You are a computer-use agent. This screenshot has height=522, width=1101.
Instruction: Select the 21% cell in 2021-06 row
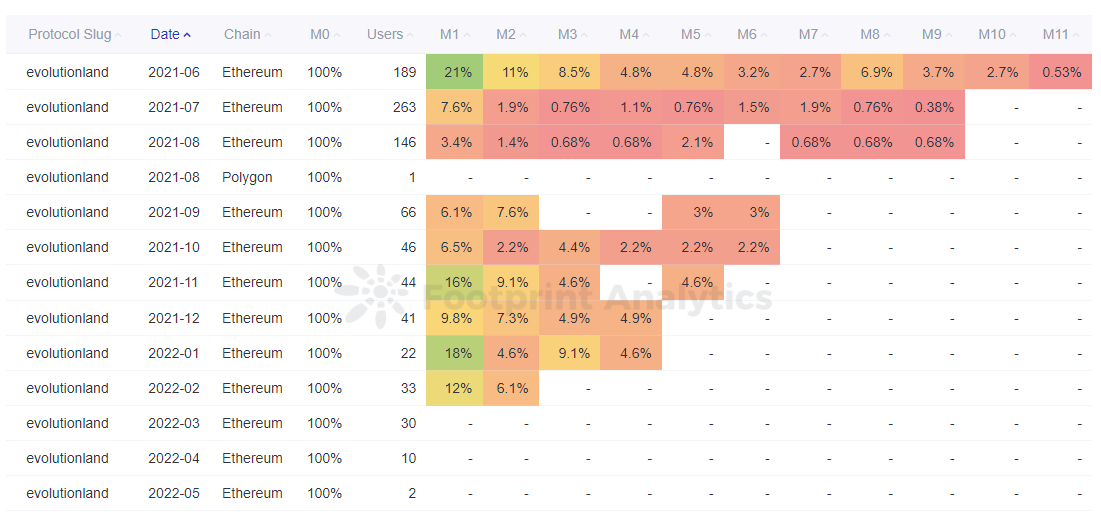pyautogui.click(x=455, y=72)
